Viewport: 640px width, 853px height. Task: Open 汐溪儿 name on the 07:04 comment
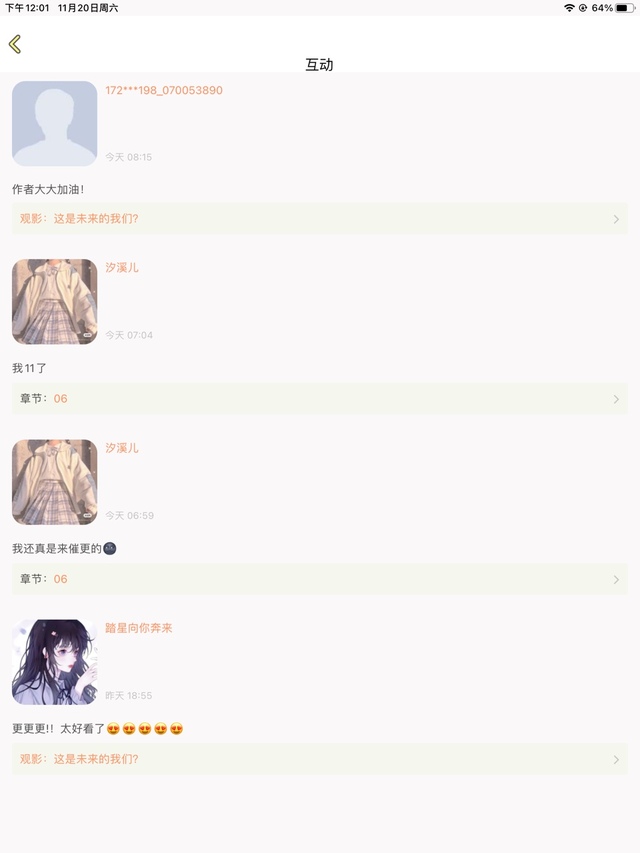pyautogui.click(x=122, y=268)
